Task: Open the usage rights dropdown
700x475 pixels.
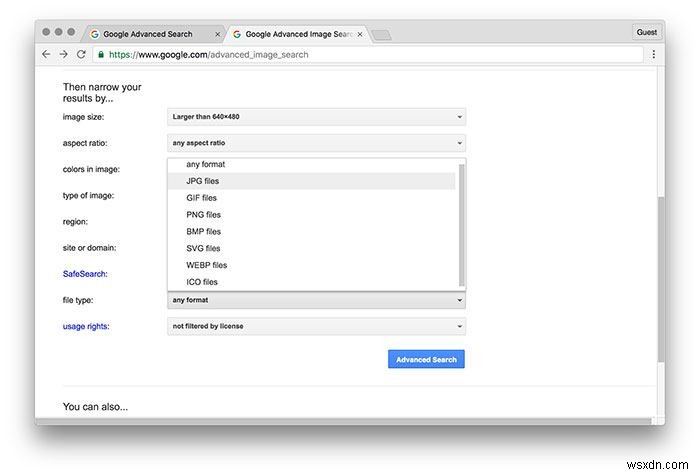Action: pyautogui.click(x=317, y=326)
